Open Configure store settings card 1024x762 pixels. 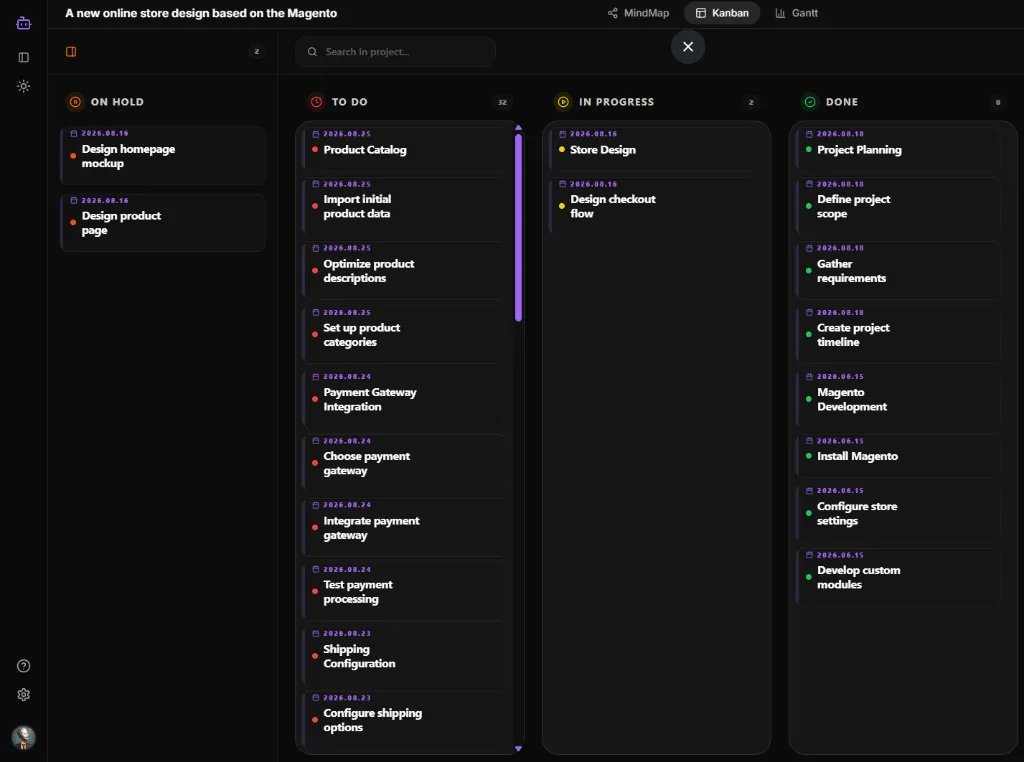898,513
